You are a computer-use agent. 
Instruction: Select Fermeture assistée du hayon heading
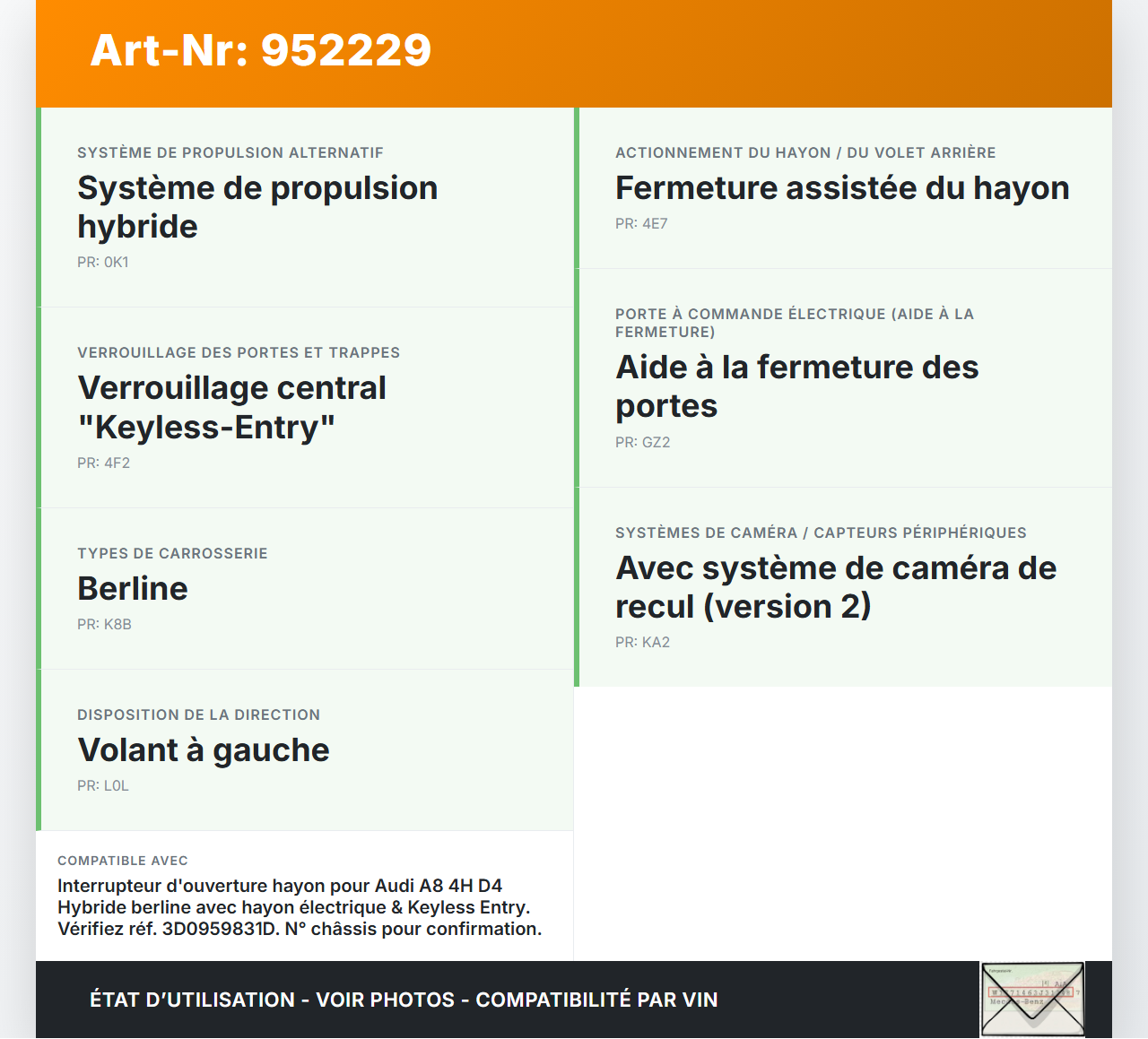point(841,188)
